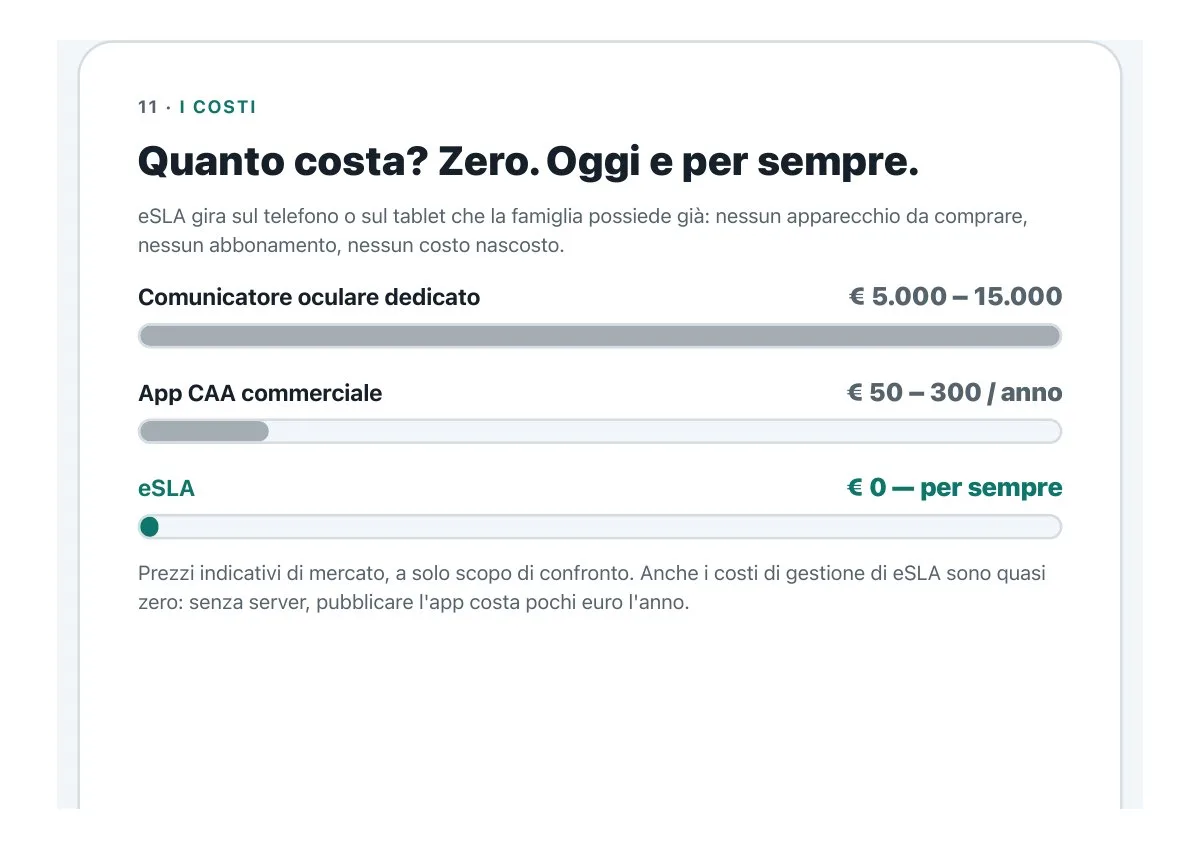Click the '€ 5.000 – 15.000' price

(955, 296)
